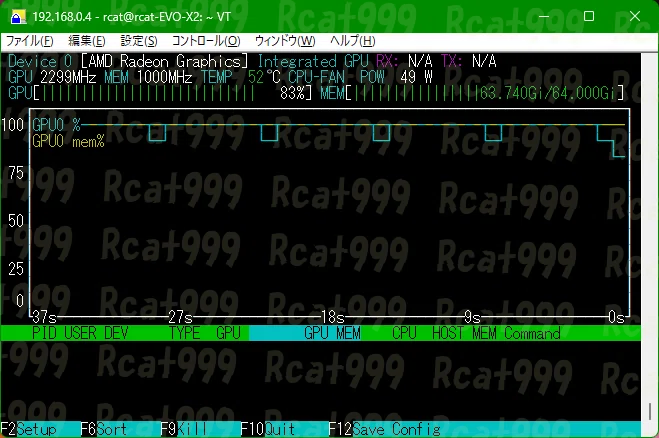
Task: Click the CPU column header
Action: 404,333
